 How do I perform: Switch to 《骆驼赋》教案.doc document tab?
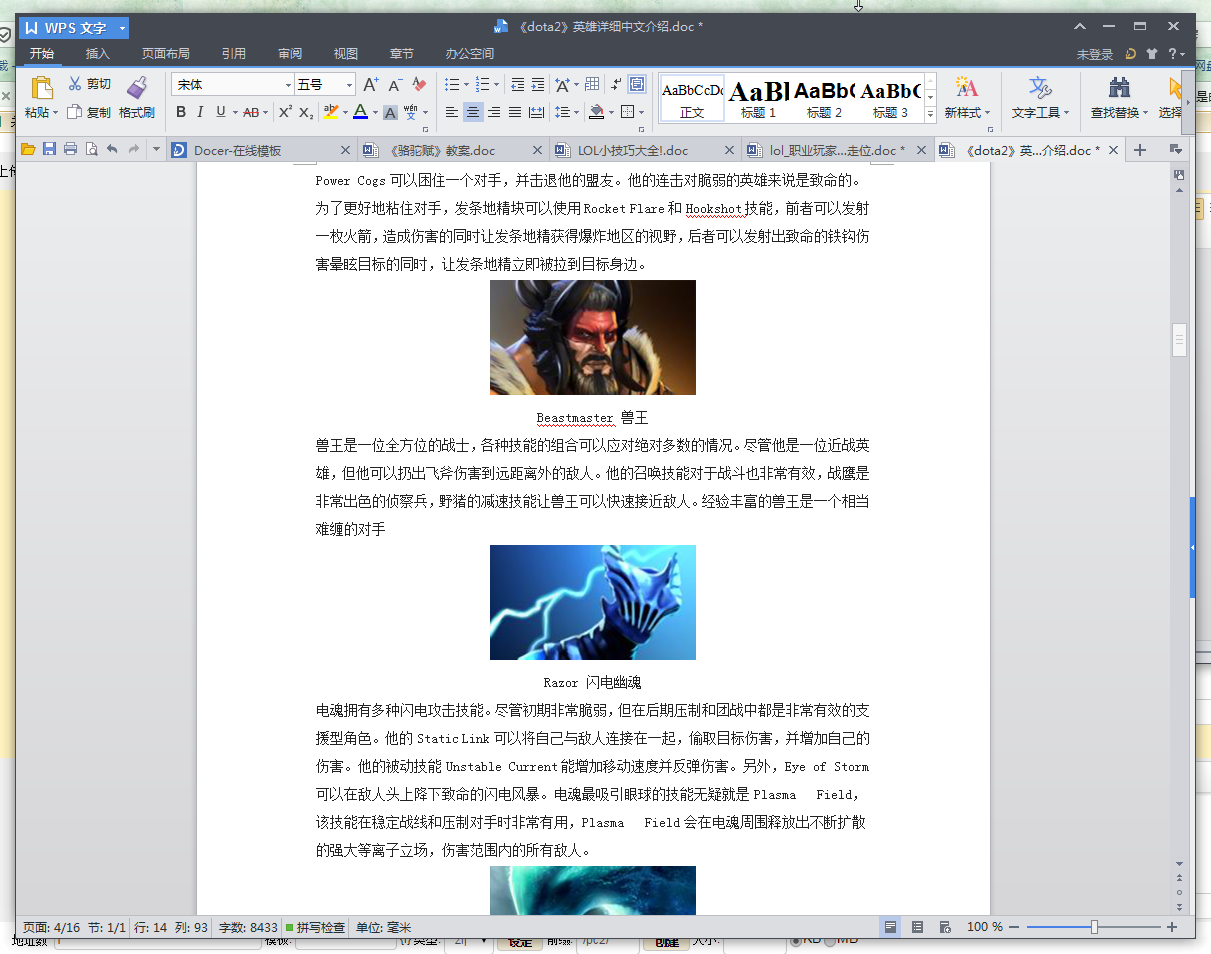pos(454,150)
